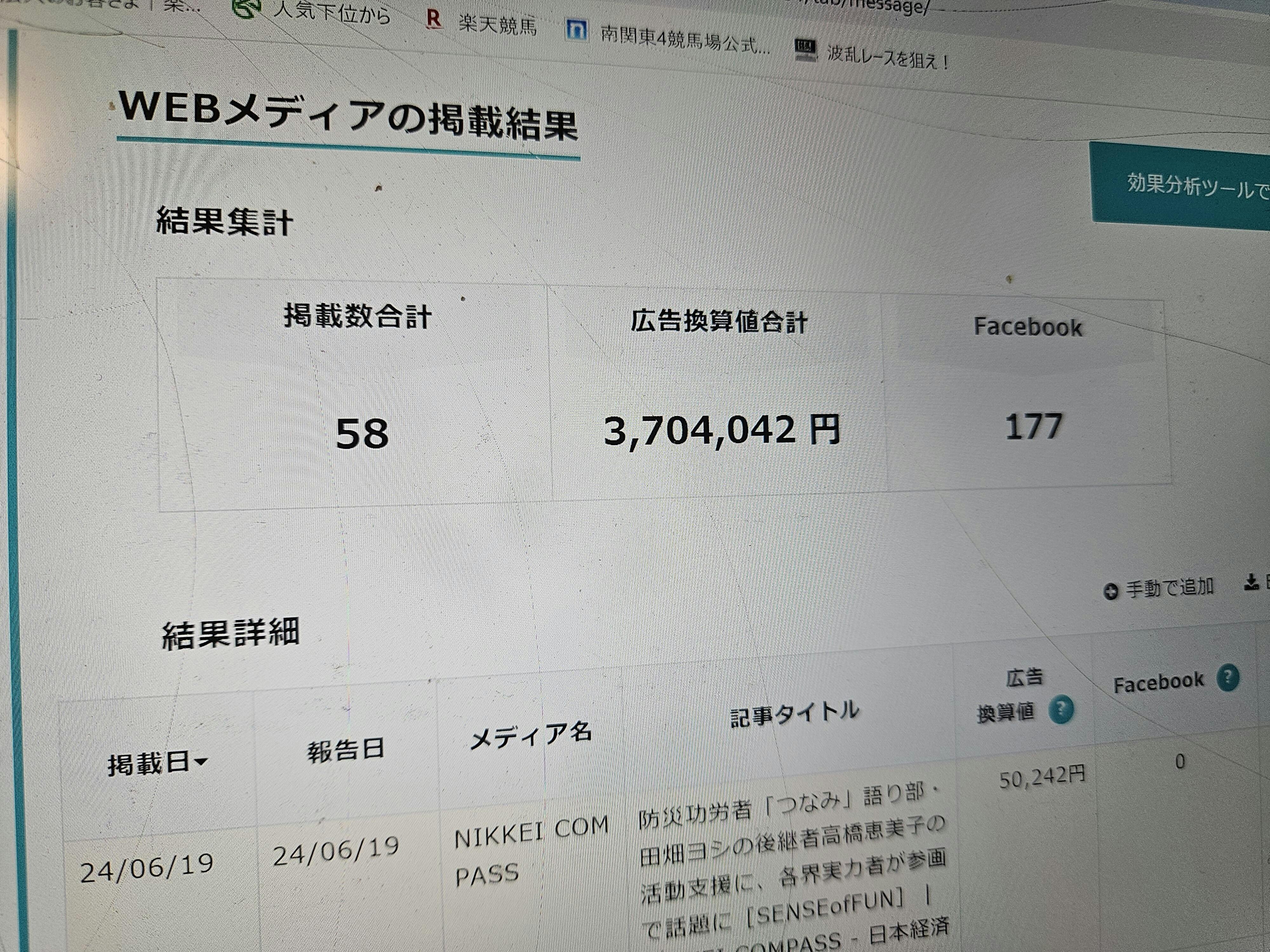Click the plus icon beside 手動で追加
The height and width of the screenshot is (952, 1270).
(1111, 592)
